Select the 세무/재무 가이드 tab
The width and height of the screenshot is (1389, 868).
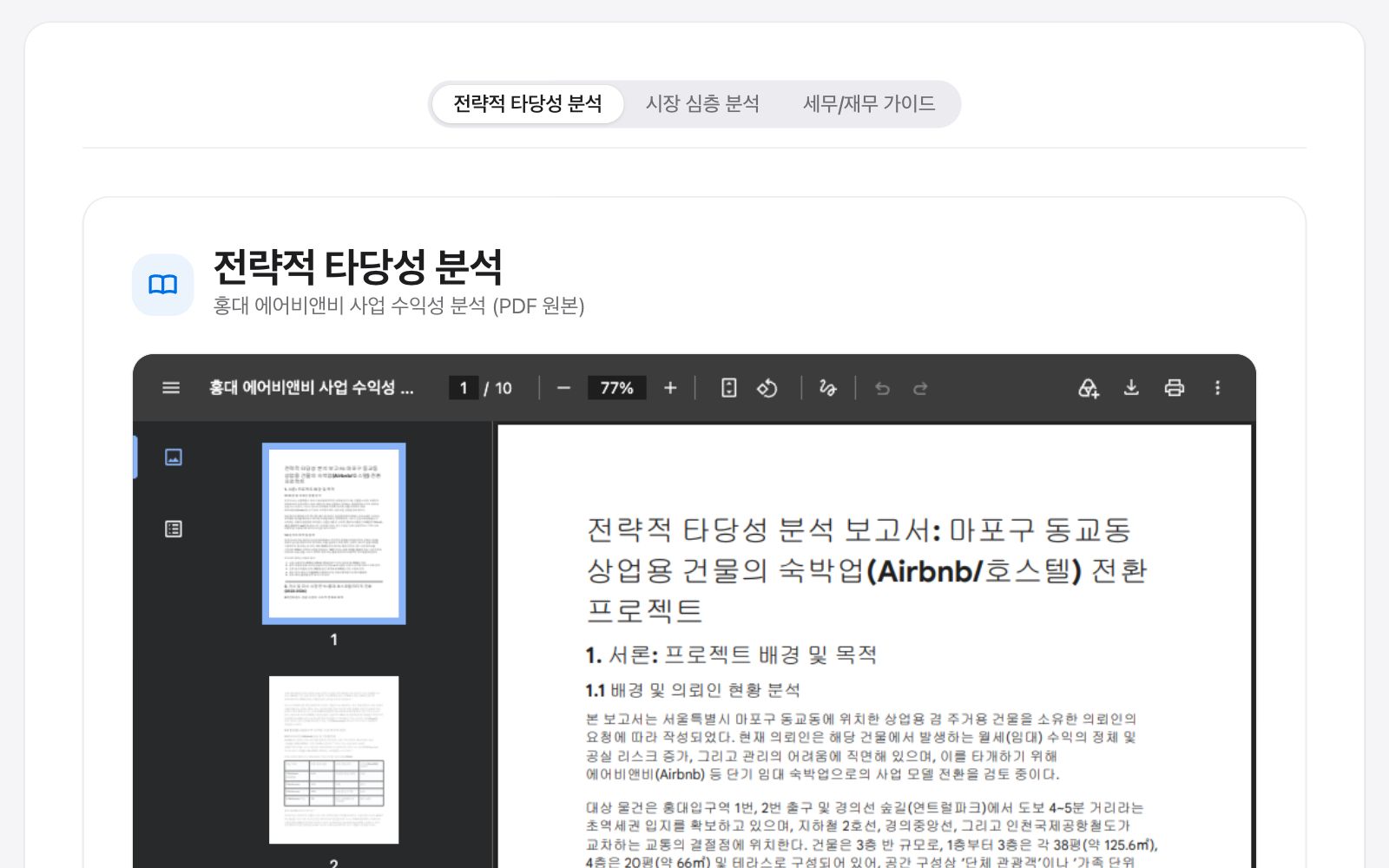(869, 104)
